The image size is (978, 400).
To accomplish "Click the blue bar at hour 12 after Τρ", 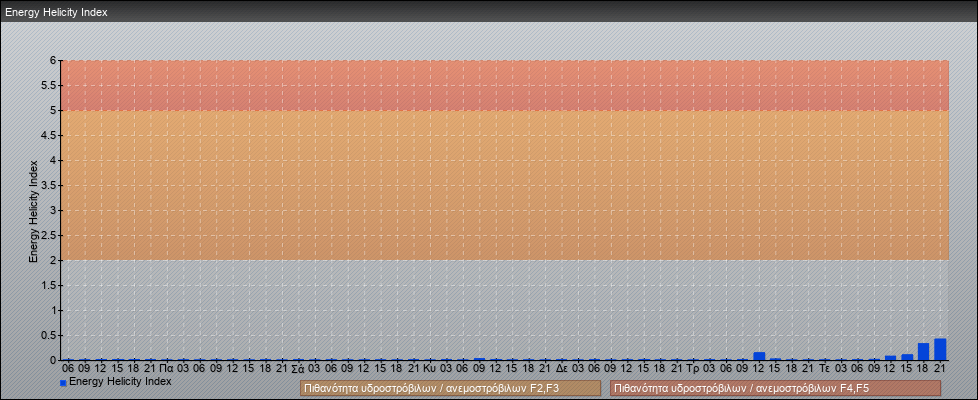I will pos(759,356).
